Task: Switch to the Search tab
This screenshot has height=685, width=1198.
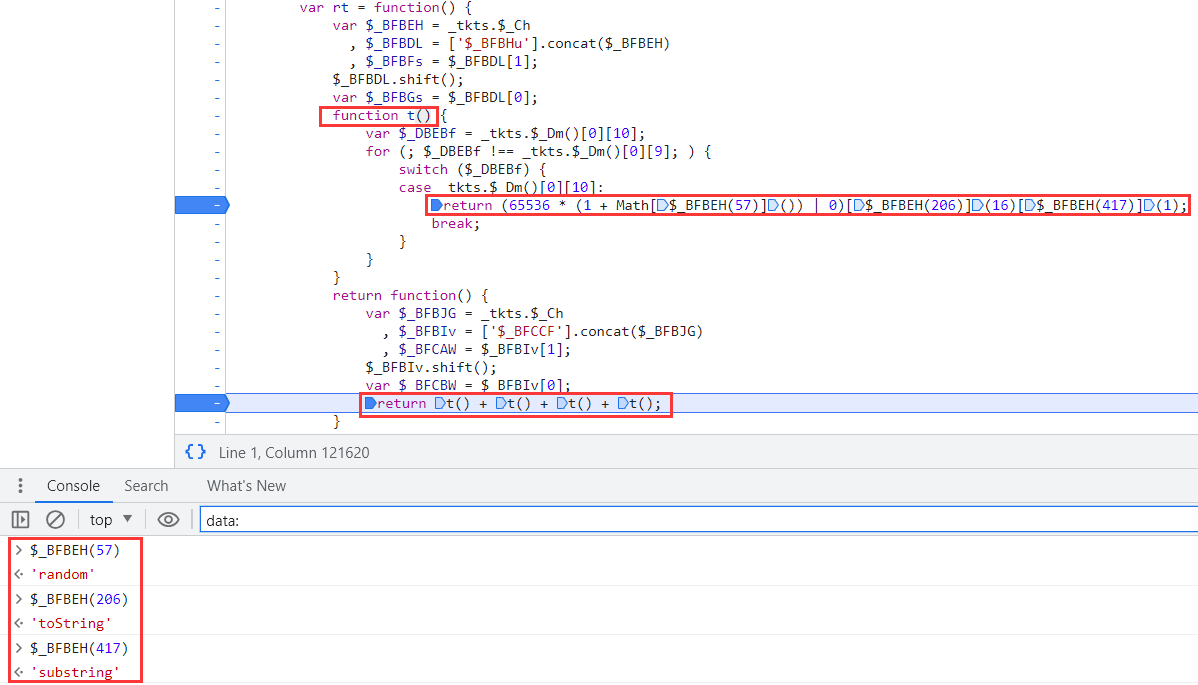Action: tap(146, 486)
